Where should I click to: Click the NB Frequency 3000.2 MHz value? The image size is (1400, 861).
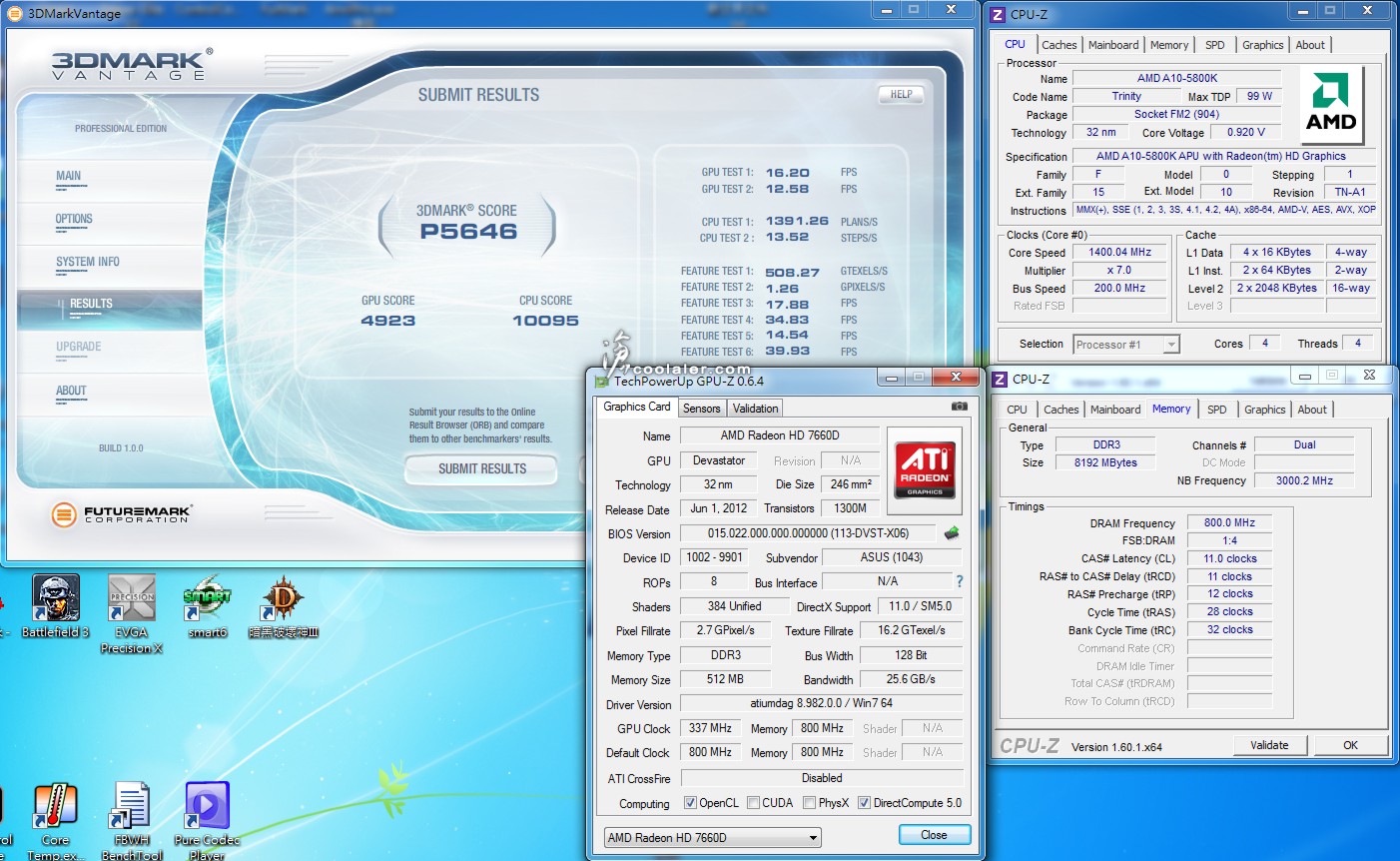(x=1304, y=480)
